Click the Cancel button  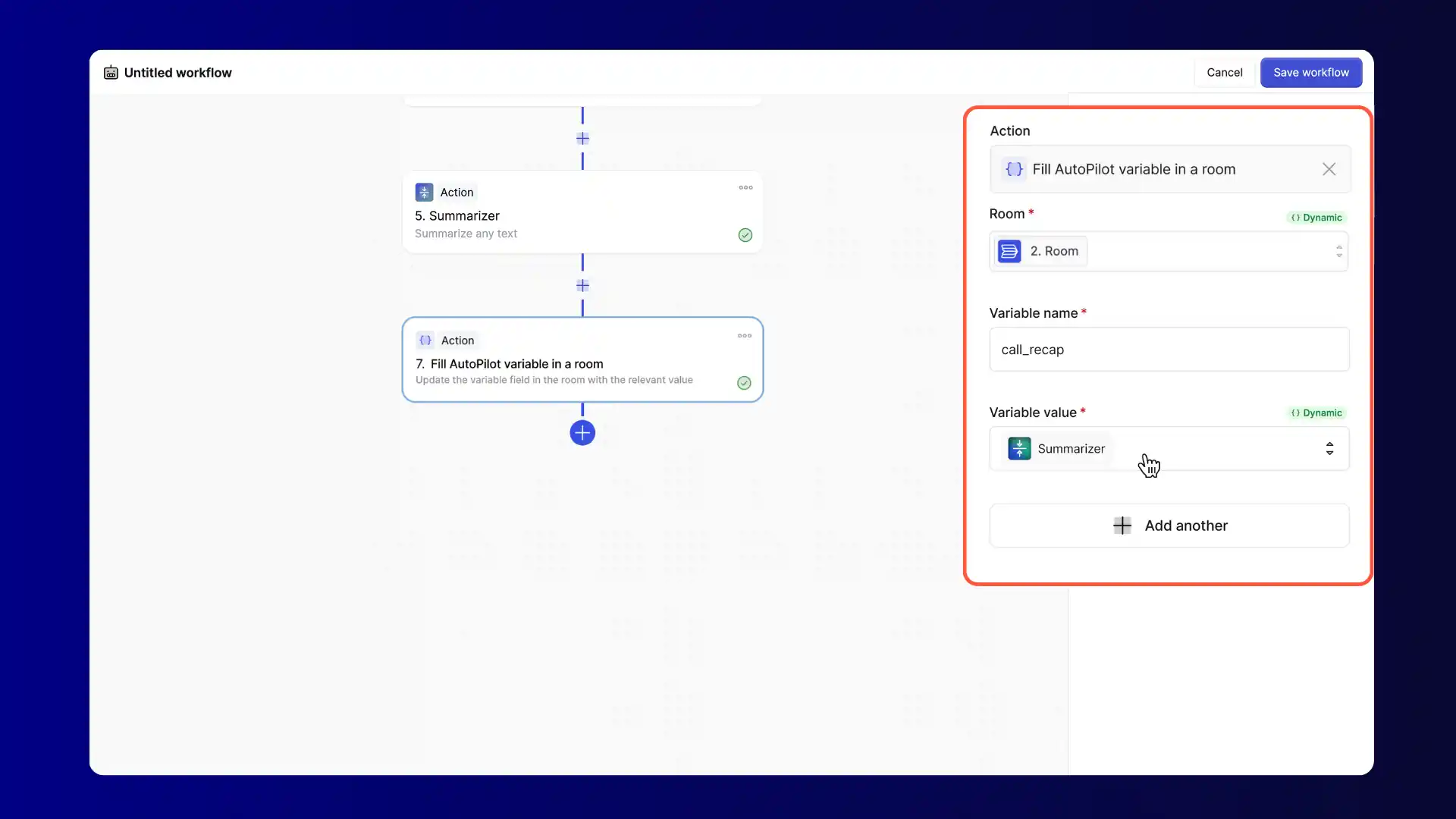pyautogui.click(x=1224, y=73)
